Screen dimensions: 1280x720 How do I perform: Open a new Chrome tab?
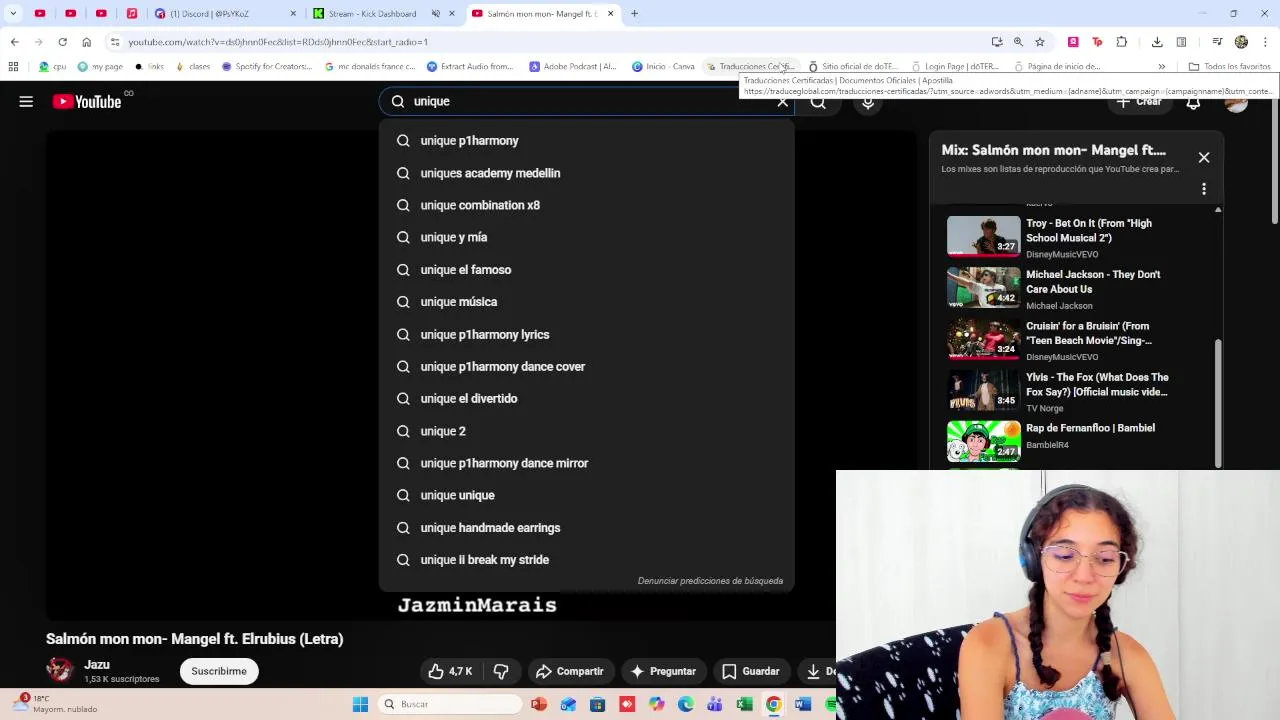point(634,14)
